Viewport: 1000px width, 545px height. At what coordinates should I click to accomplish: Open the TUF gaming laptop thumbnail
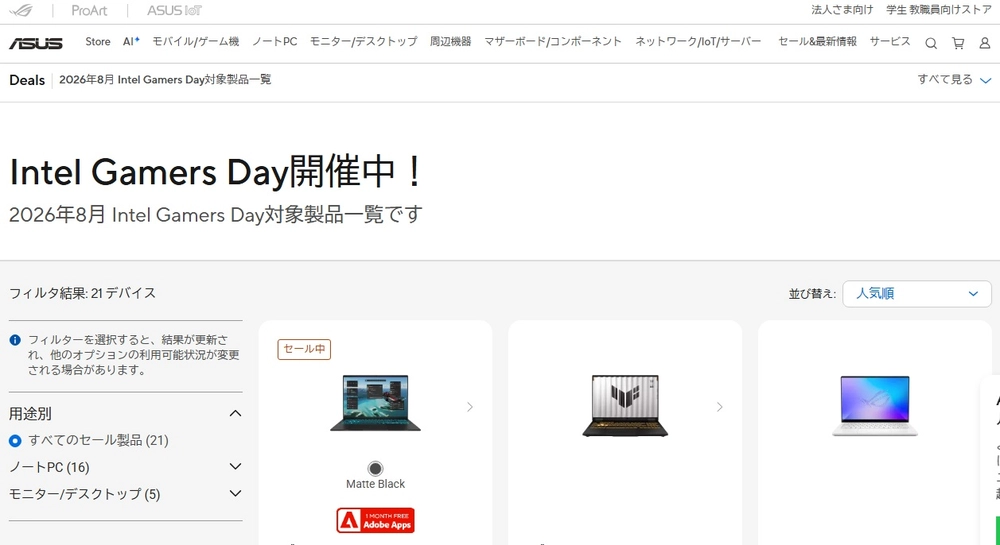point(625,406)
